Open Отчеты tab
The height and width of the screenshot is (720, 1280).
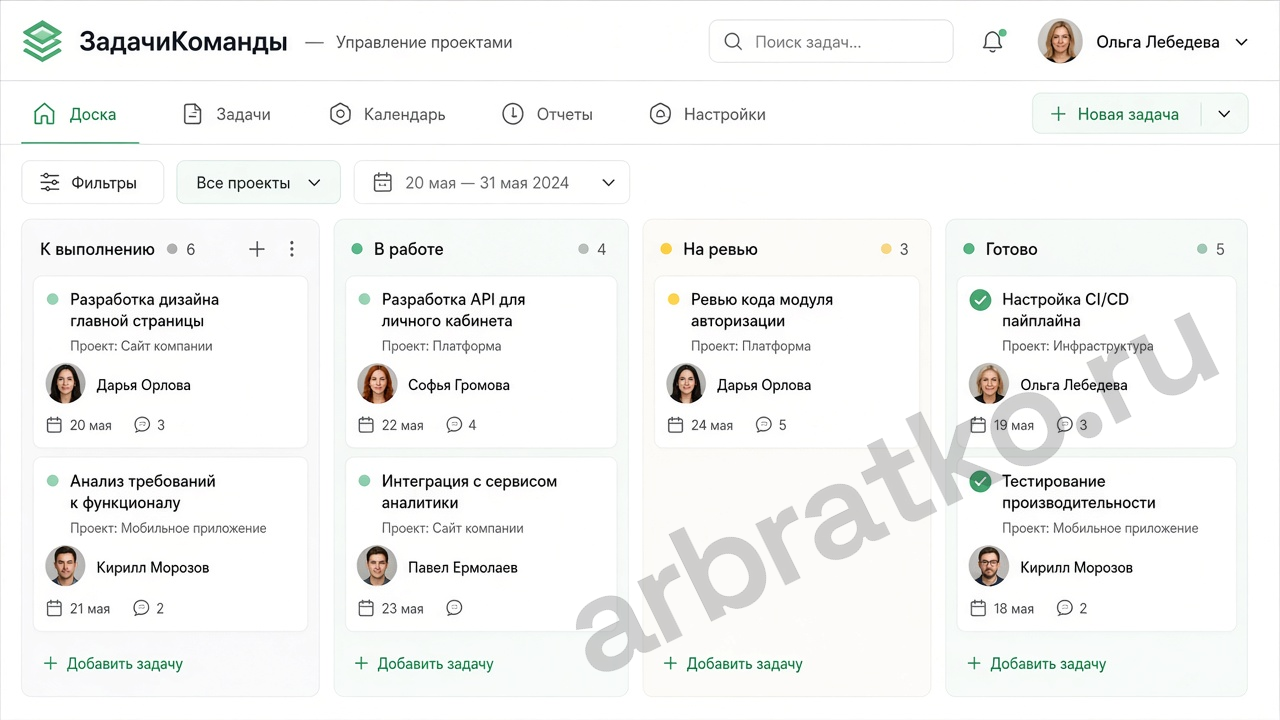coord(547,114)
